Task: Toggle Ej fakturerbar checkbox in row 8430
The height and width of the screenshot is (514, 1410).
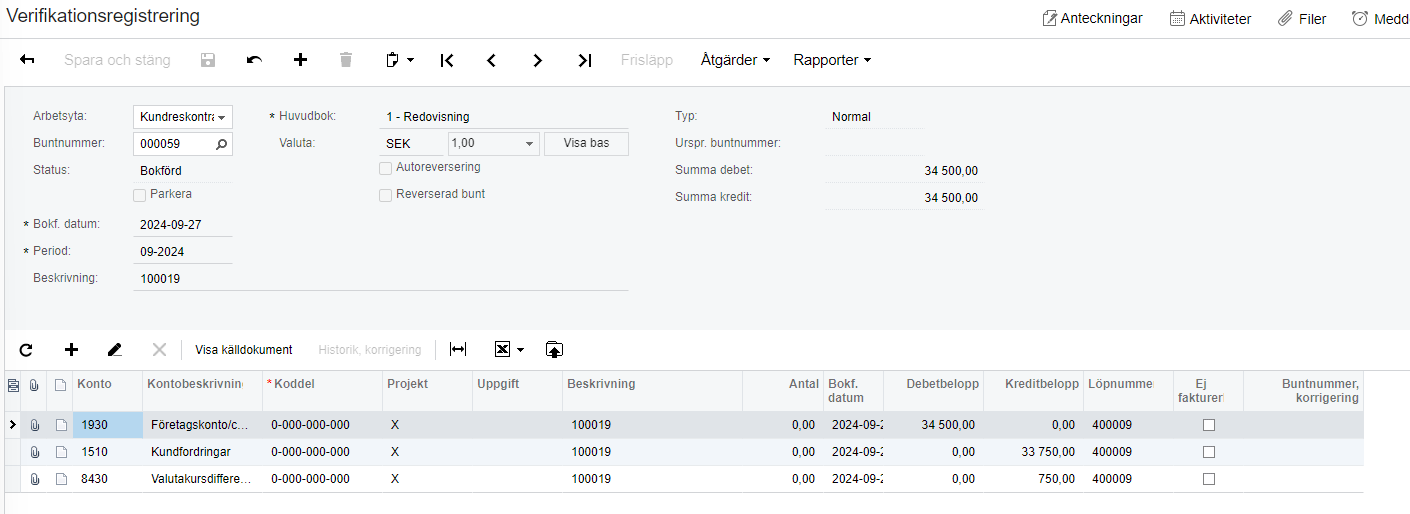Action: 1209,479
